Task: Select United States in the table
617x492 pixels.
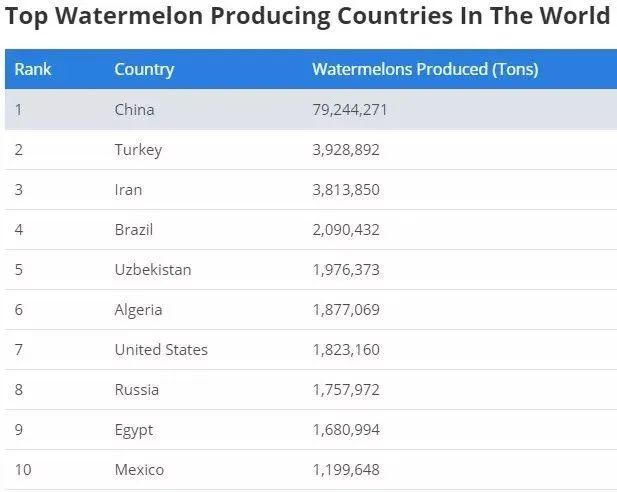Action: pyautogui.click(x=161, y=350)
